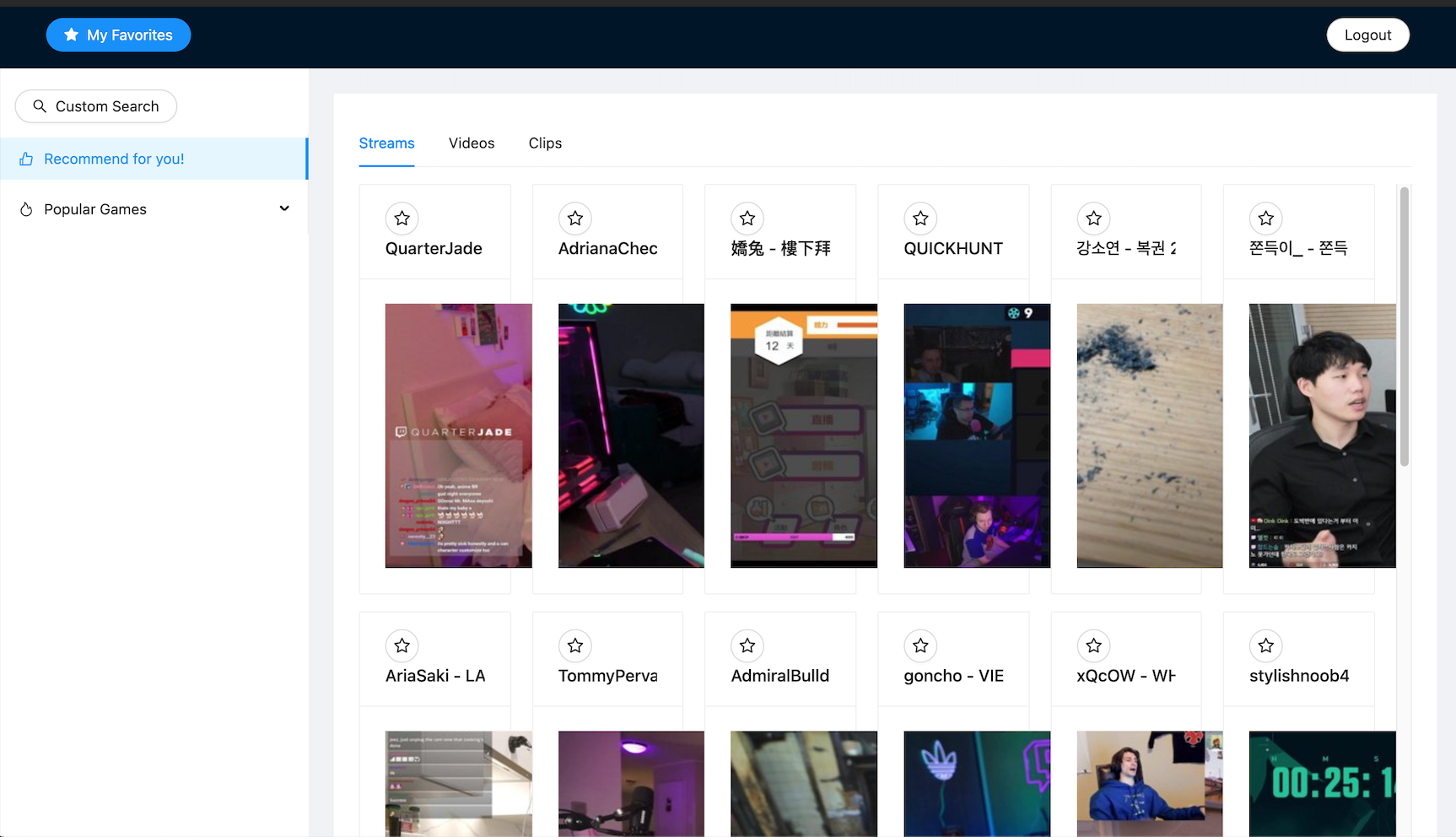The image size is (1456, 837).
Task: Open Custom Search
Action: pyautogui.click(x=96, y=106)
